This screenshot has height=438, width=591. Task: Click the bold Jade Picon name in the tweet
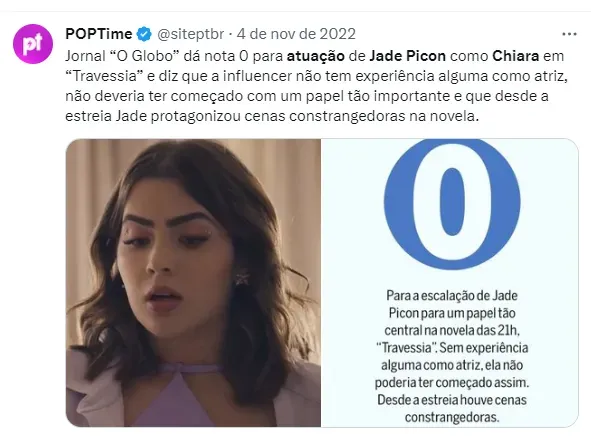(407, 56)
